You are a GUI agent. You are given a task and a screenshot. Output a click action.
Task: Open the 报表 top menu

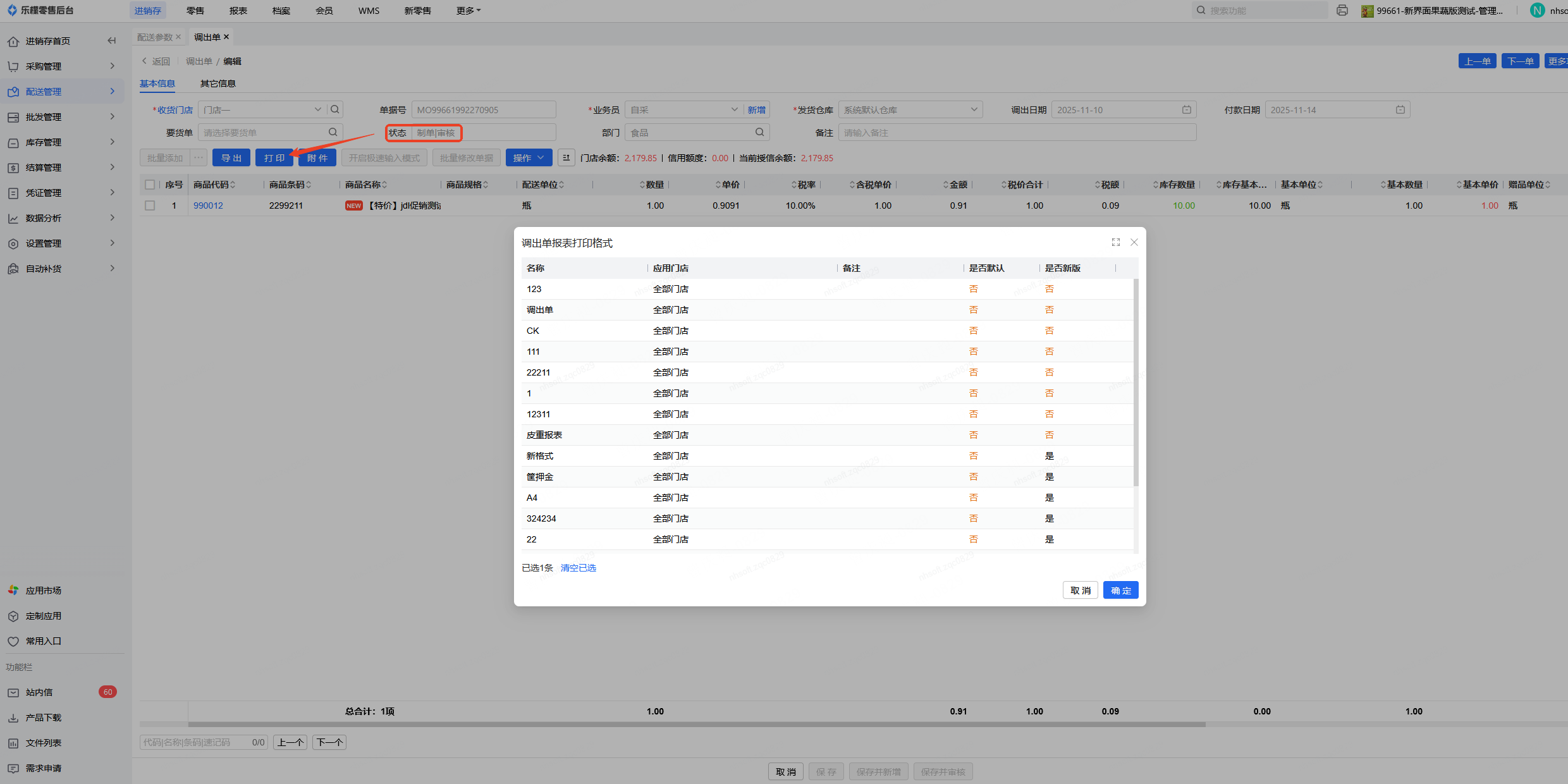tap(238, 11)
